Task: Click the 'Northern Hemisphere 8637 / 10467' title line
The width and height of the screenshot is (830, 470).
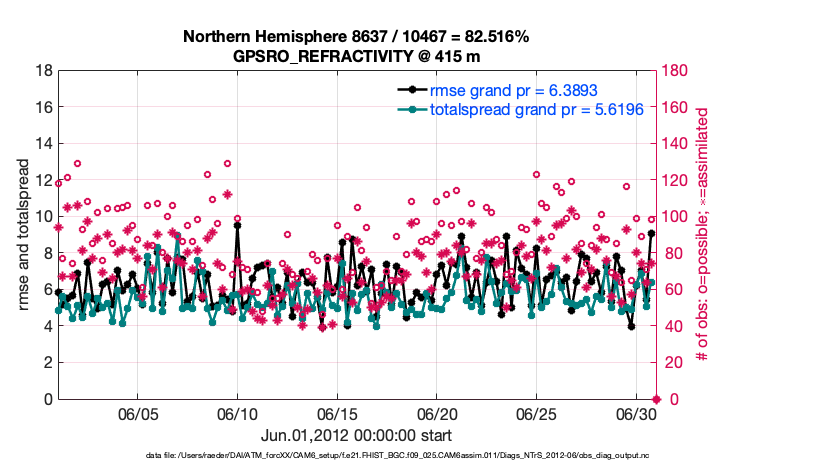Action: coord(356,37)
